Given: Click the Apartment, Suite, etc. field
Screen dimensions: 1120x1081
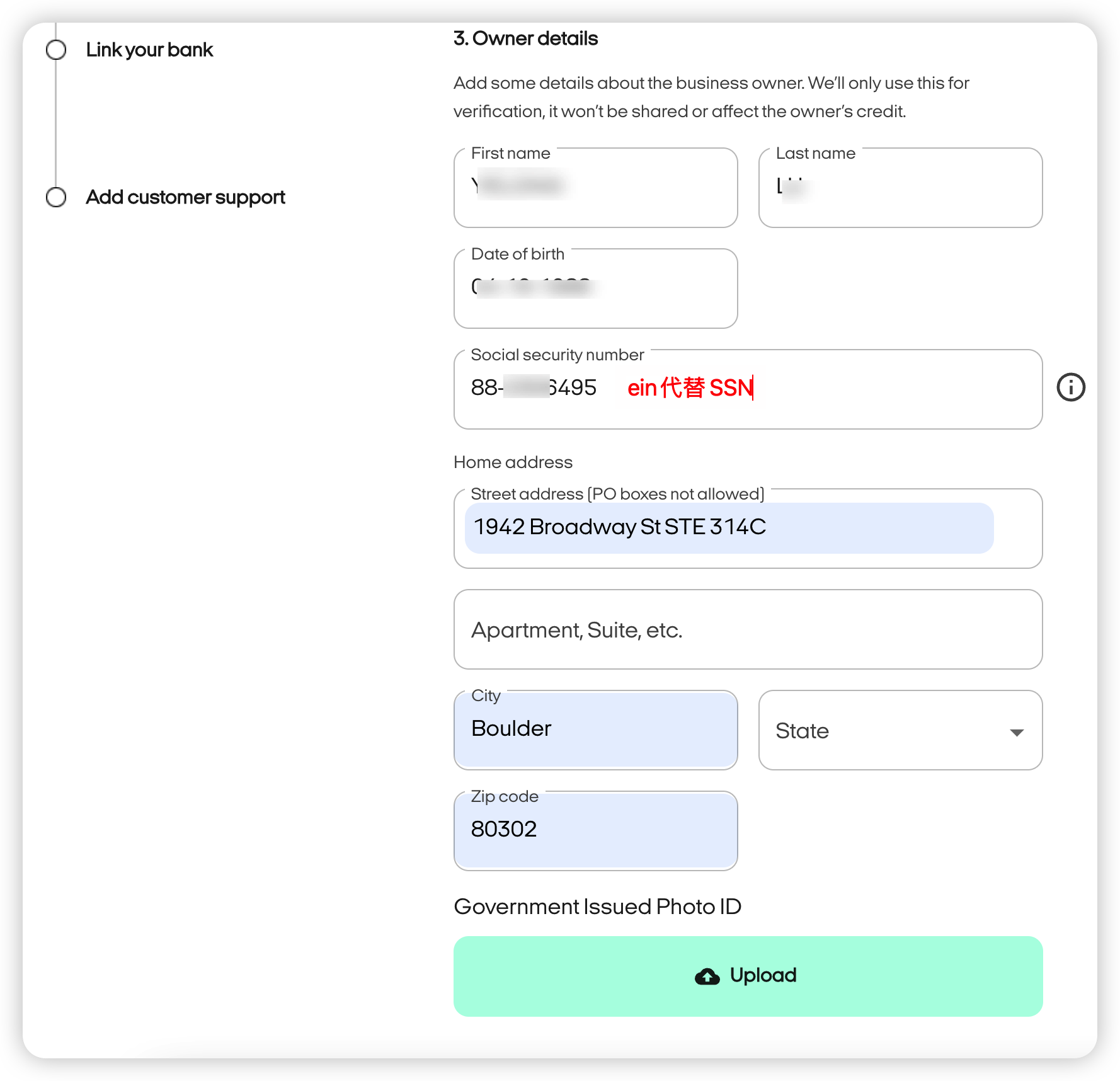Looking at the screenshot, I should pyautogui.click(x=748, y=629).
